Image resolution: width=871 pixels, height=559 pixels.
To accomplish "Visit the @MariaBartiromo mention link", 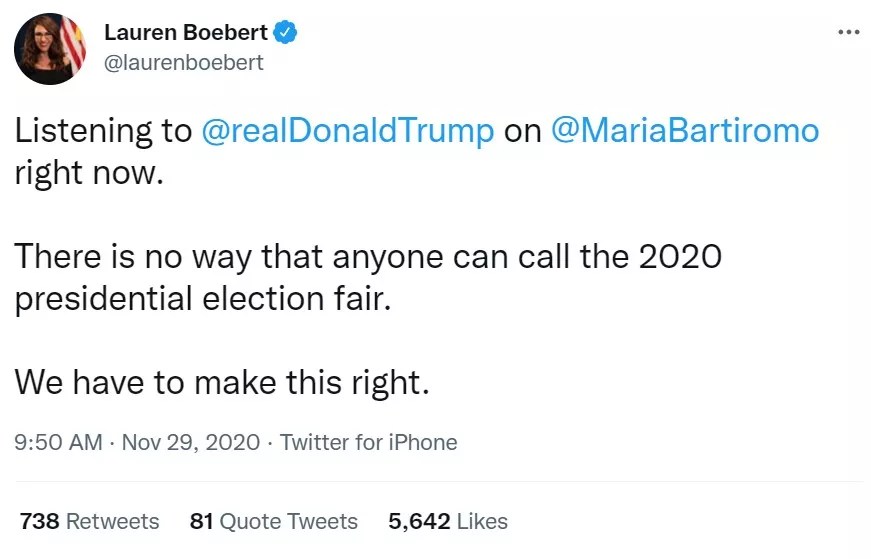I will click(685, 131).
